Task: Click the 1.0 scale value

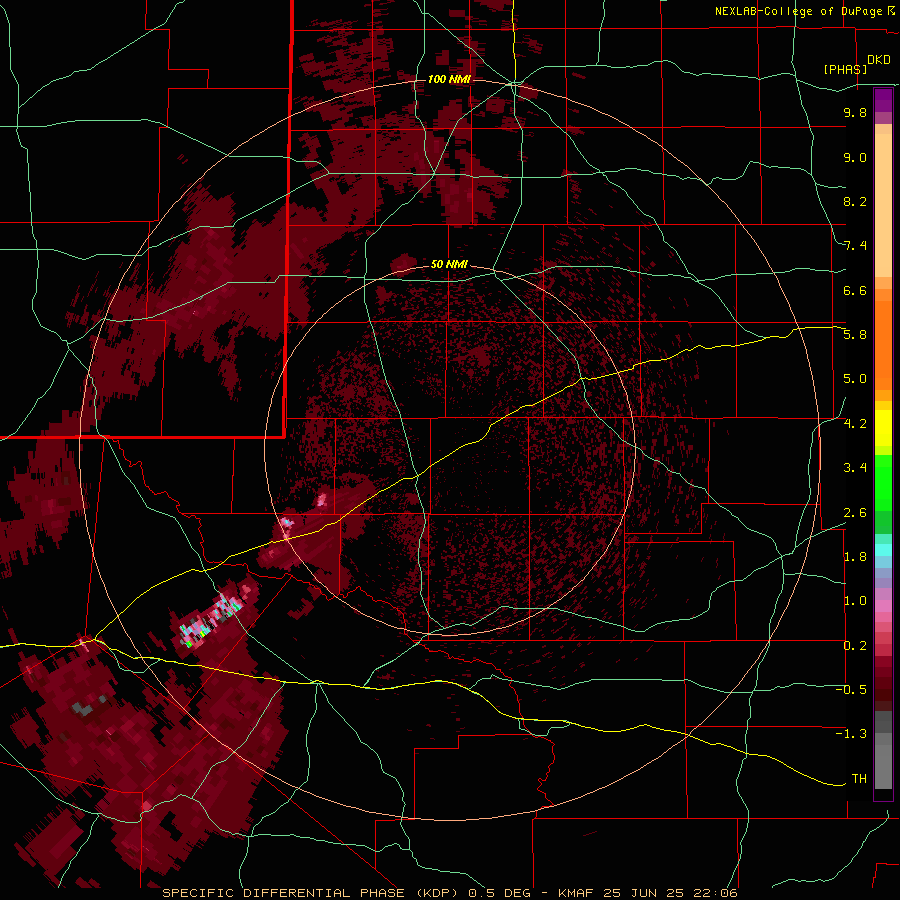Action: click(x=855, y=601)
